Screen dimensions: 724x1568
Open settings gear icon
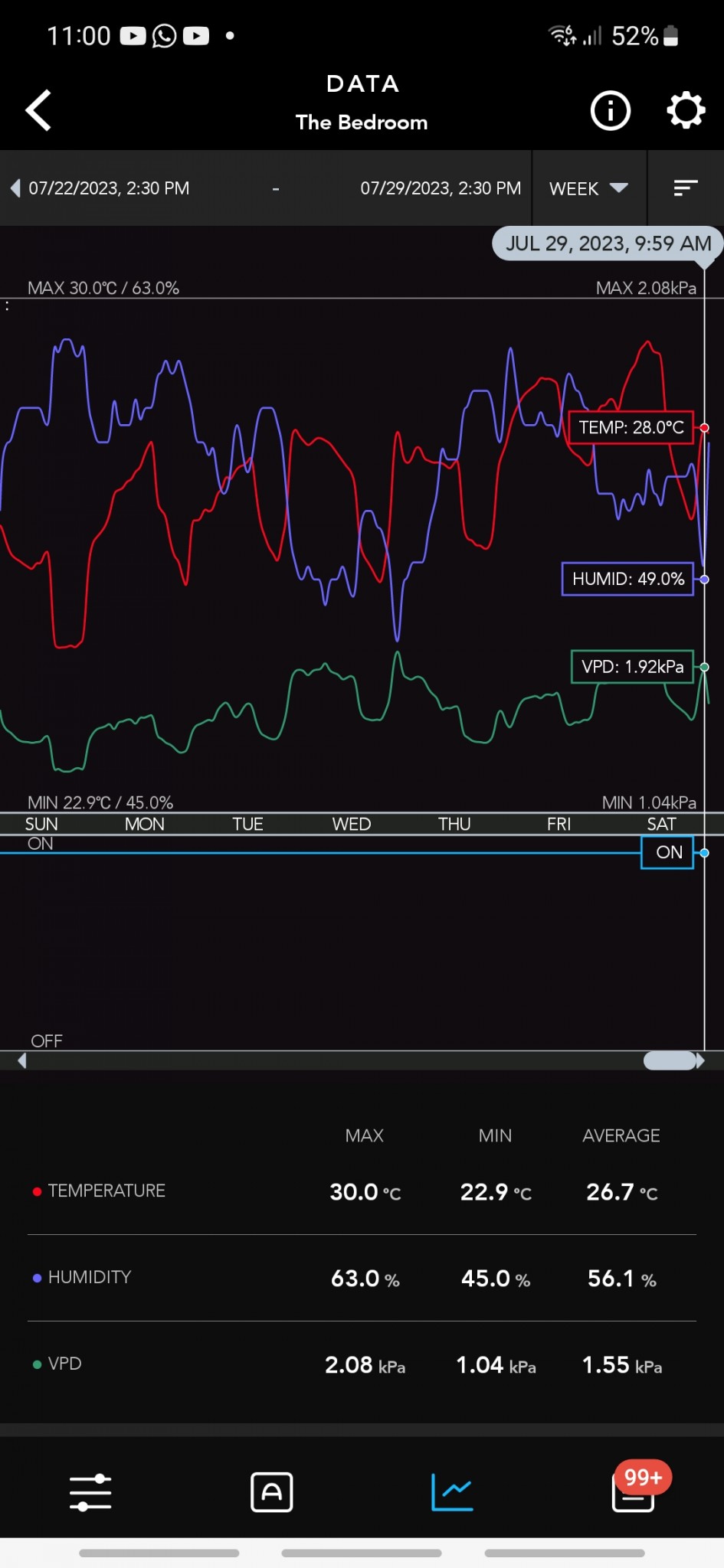coord(685,111)
